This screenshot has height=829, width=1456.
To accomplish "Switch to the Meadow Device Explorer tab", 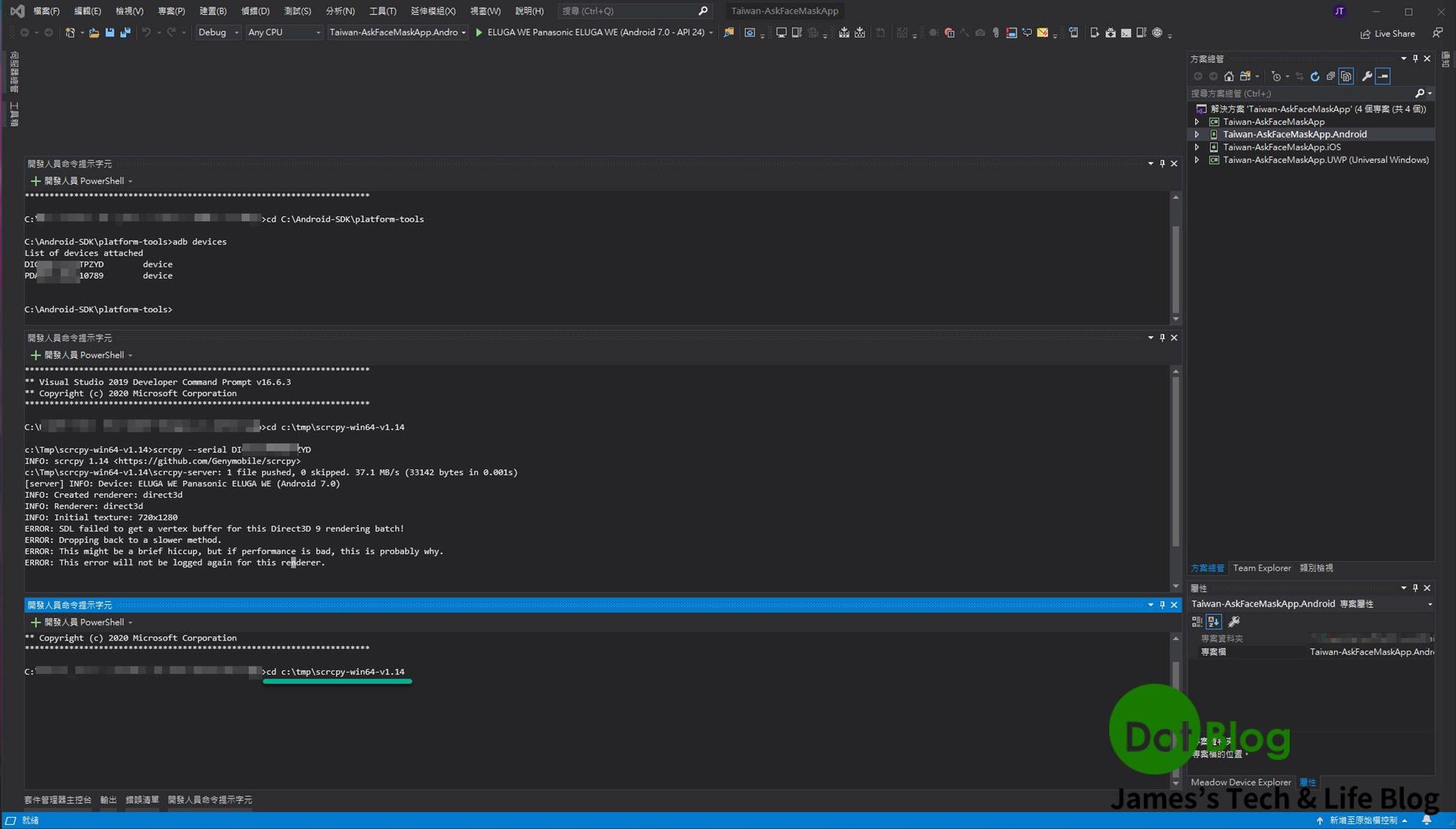I will (x=1241, y=782).
